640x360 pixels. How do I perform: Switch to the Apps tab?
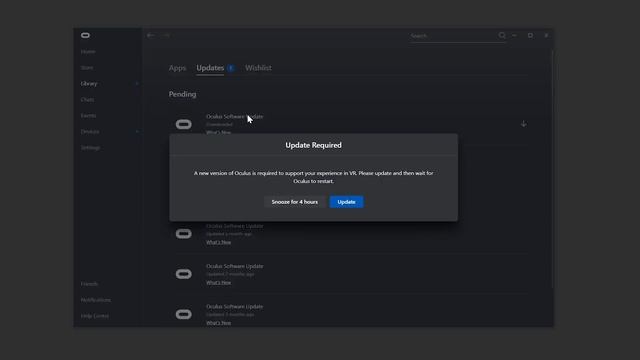(x=177, y=68)
